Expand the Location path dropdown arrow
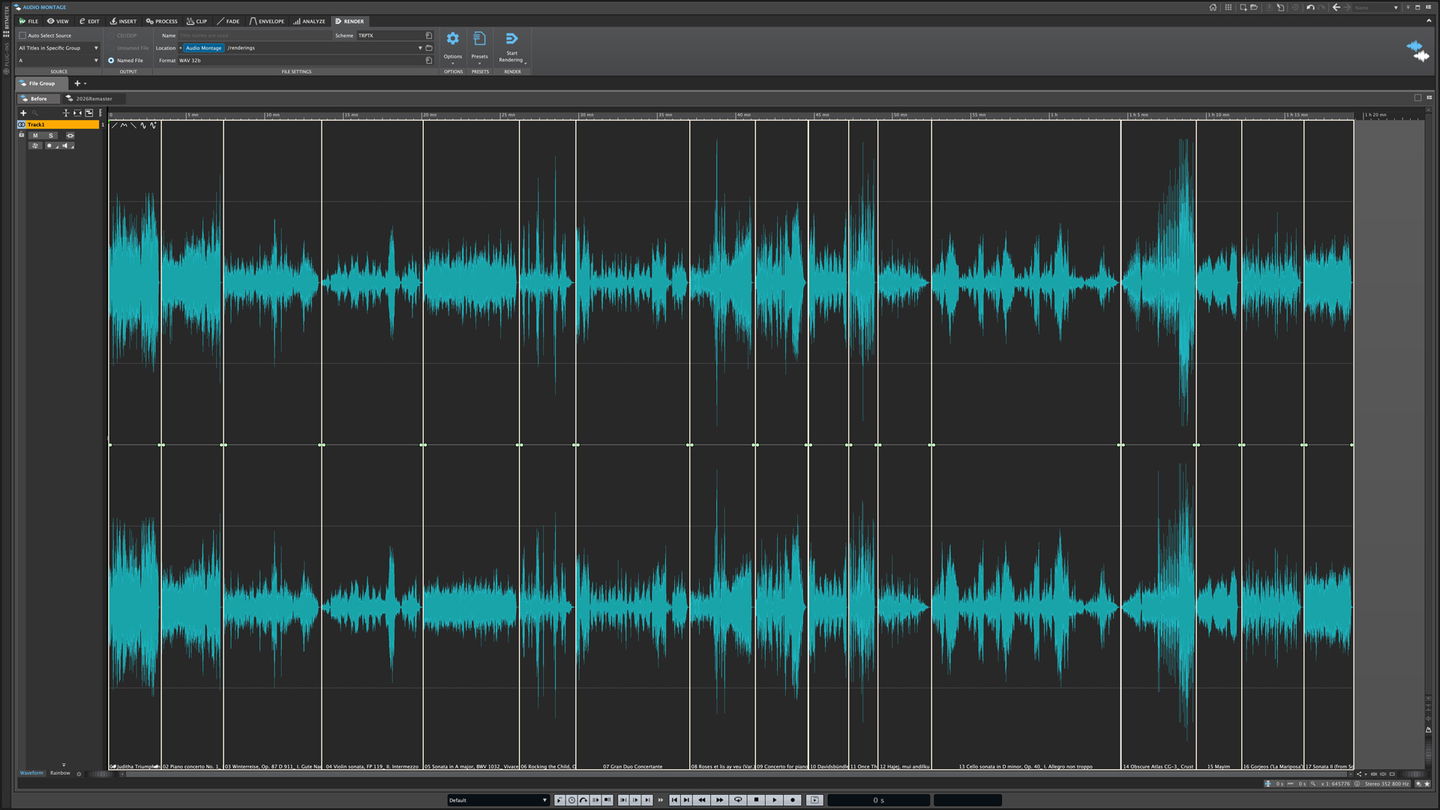The height and width of the screenshot is (810, 1440). (420, 48)
